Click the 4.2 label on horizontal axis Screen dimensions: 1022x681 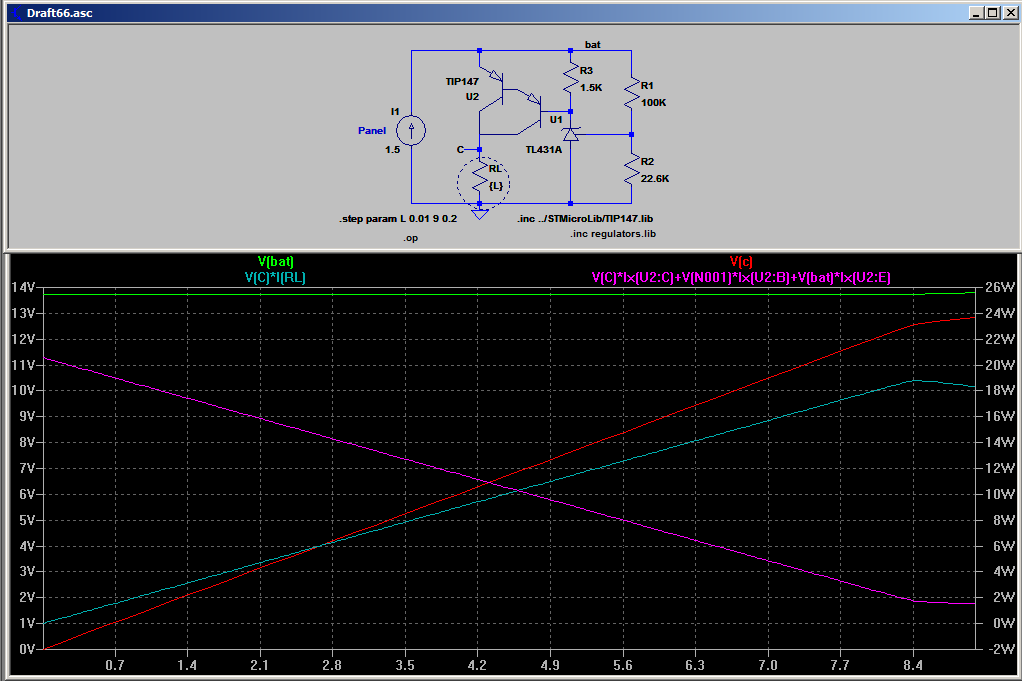pyautogui.click(x=477, y=665)
